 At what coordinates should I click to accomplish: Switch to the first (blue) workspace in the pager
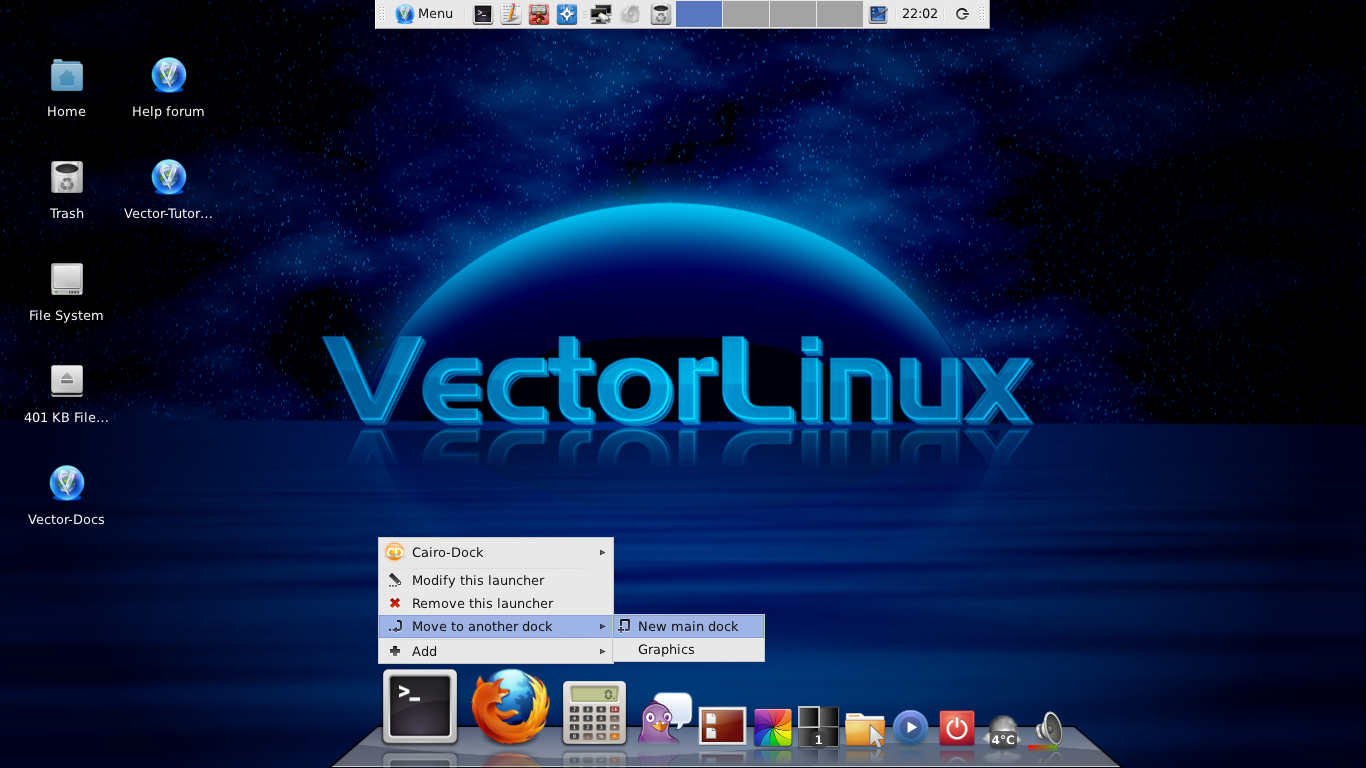point(699,14)
